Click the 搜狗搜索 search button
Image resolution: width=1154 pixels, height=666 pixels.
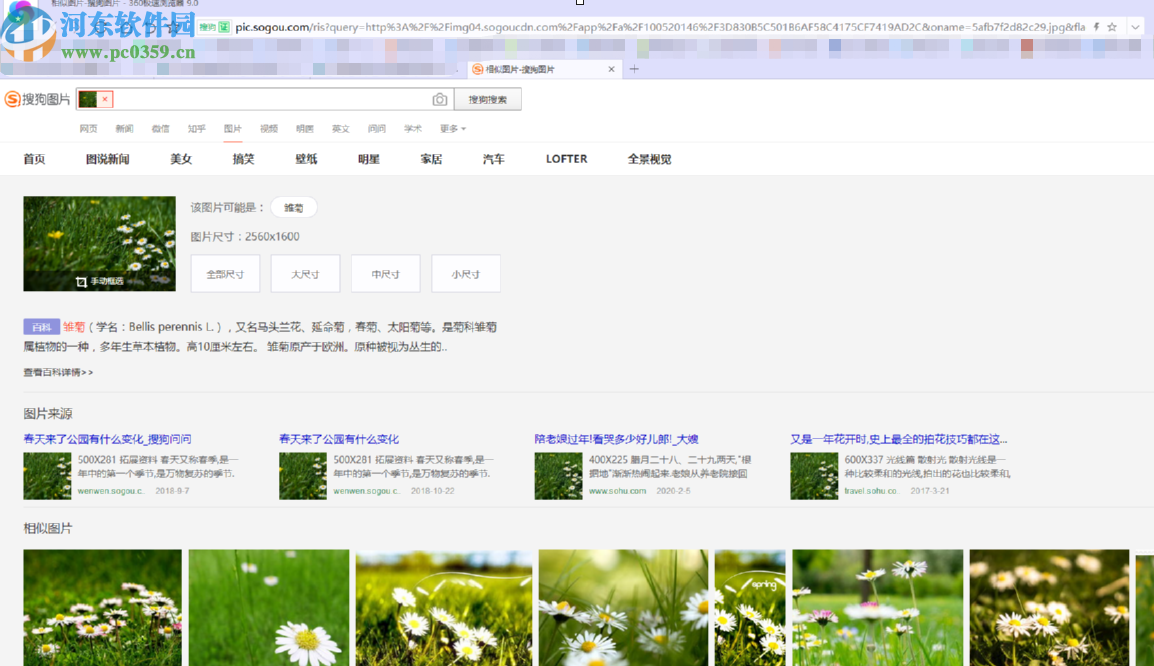pos(488,100)
